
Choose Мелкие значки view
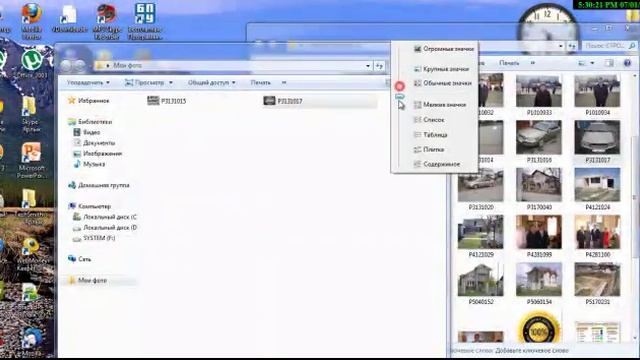pos(440,104)
